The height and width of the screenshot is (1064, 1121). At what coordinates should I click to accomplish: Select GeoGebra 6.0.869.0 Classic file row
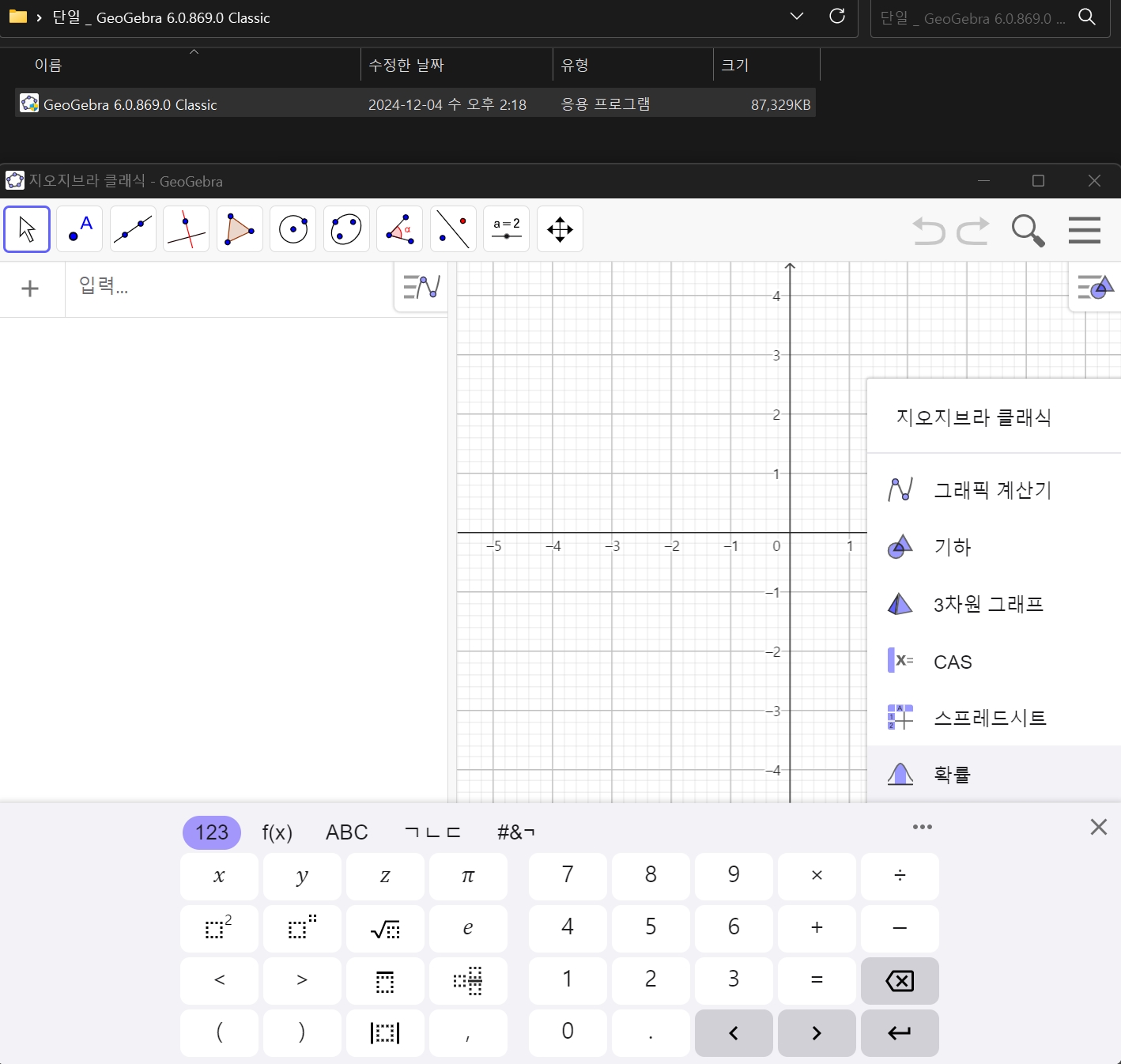click(415, 104)
